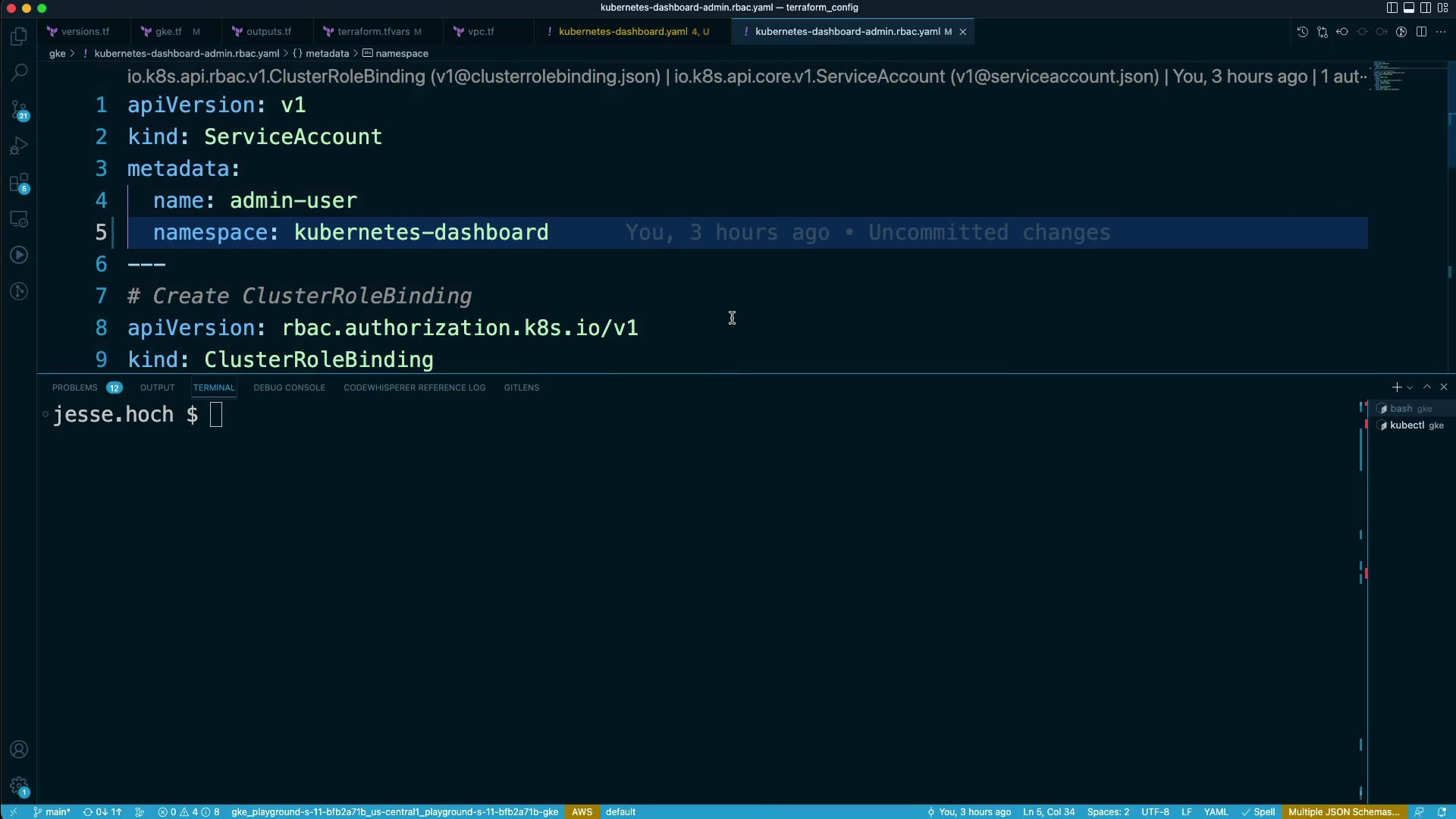Select the kubectl terminal in list

pyautogui.click(x=1407, y=425)
